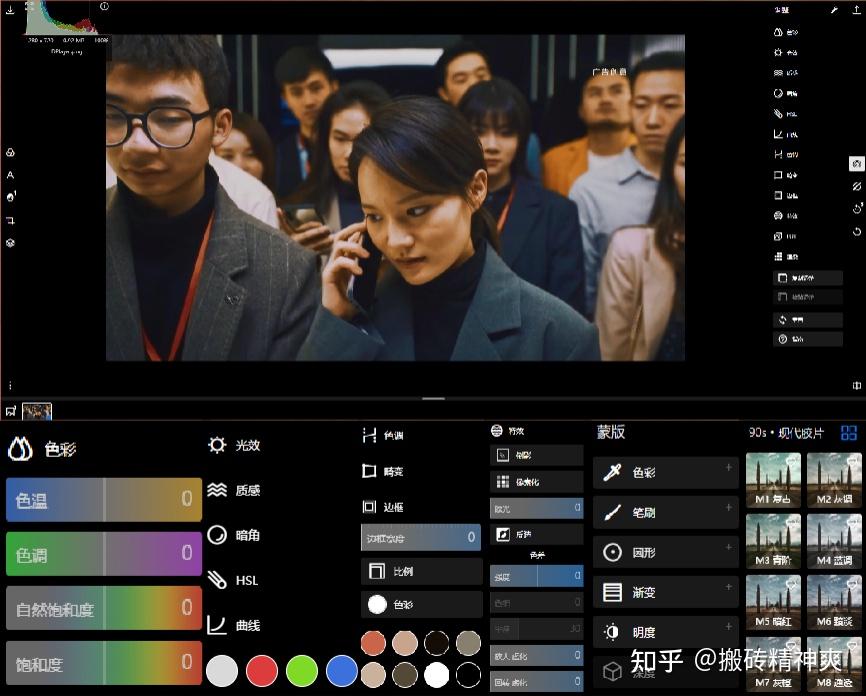The height and width of the screenshot is (696, 866).
Task: Adjust the 饱和度 saturation slider
Action: 104,663
